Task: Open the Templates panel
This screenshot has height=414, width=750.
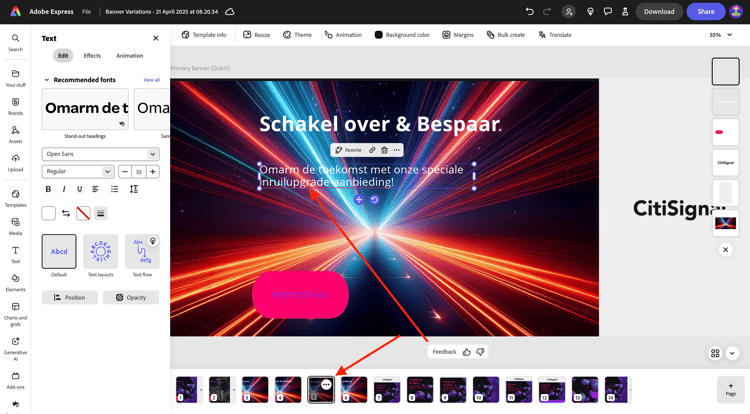Action: [x=15, y=198]
